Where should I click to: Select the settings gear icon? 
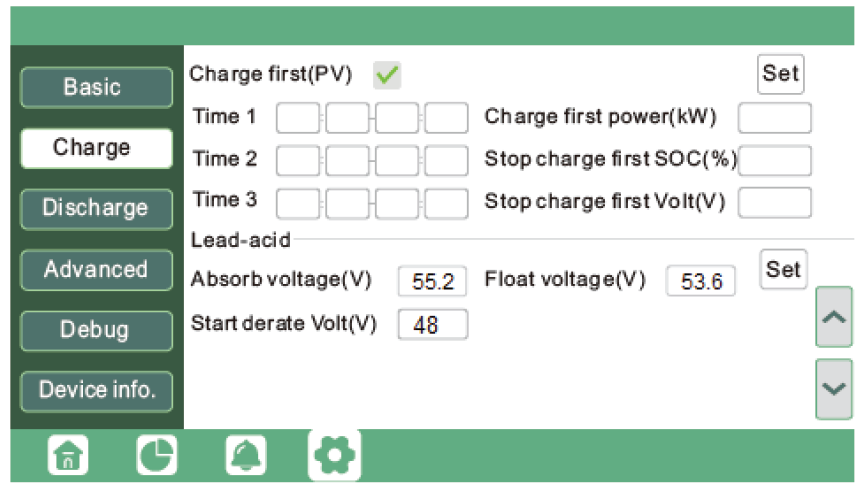tap(334, 457)
